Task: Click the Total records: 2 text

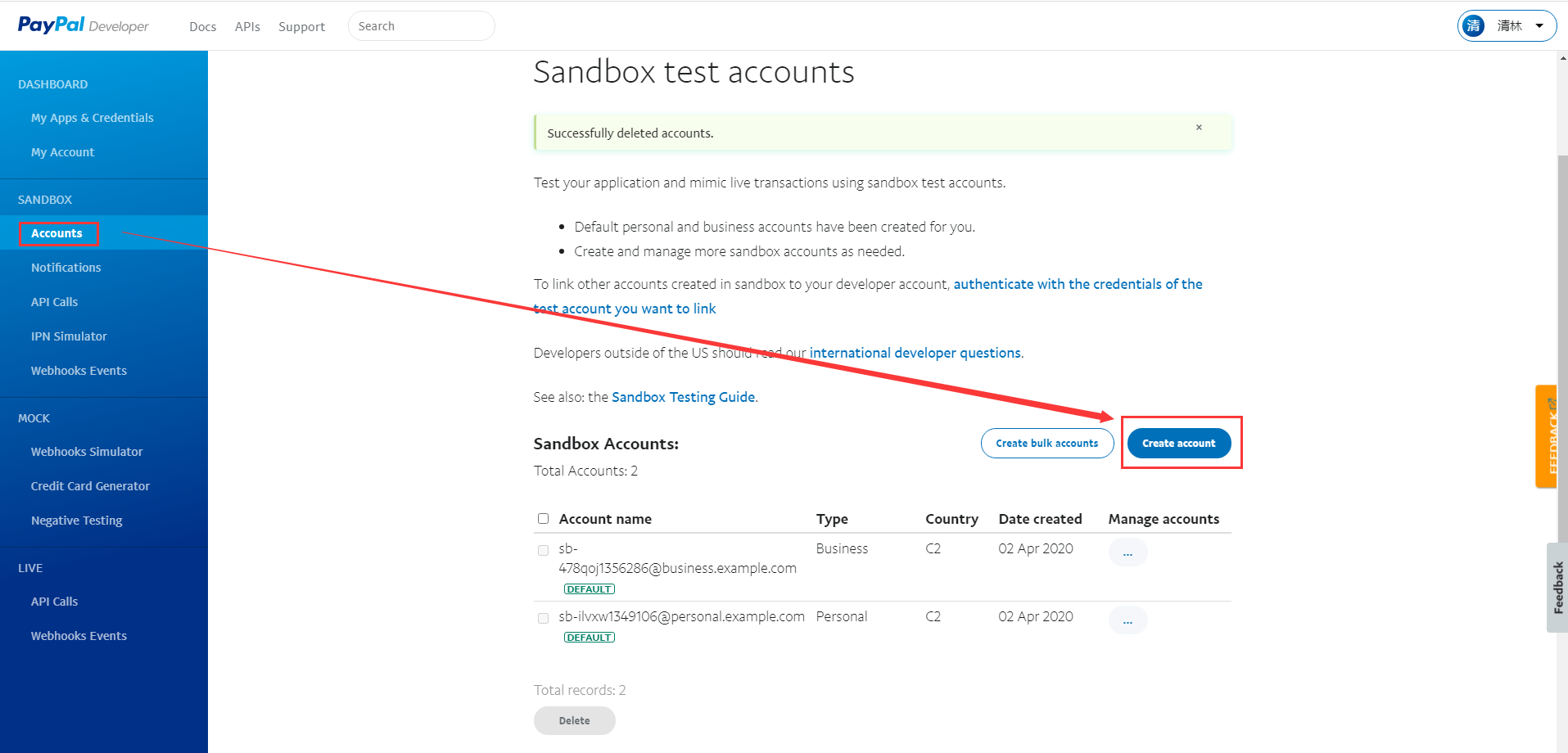Action: (x=580, y=690)
